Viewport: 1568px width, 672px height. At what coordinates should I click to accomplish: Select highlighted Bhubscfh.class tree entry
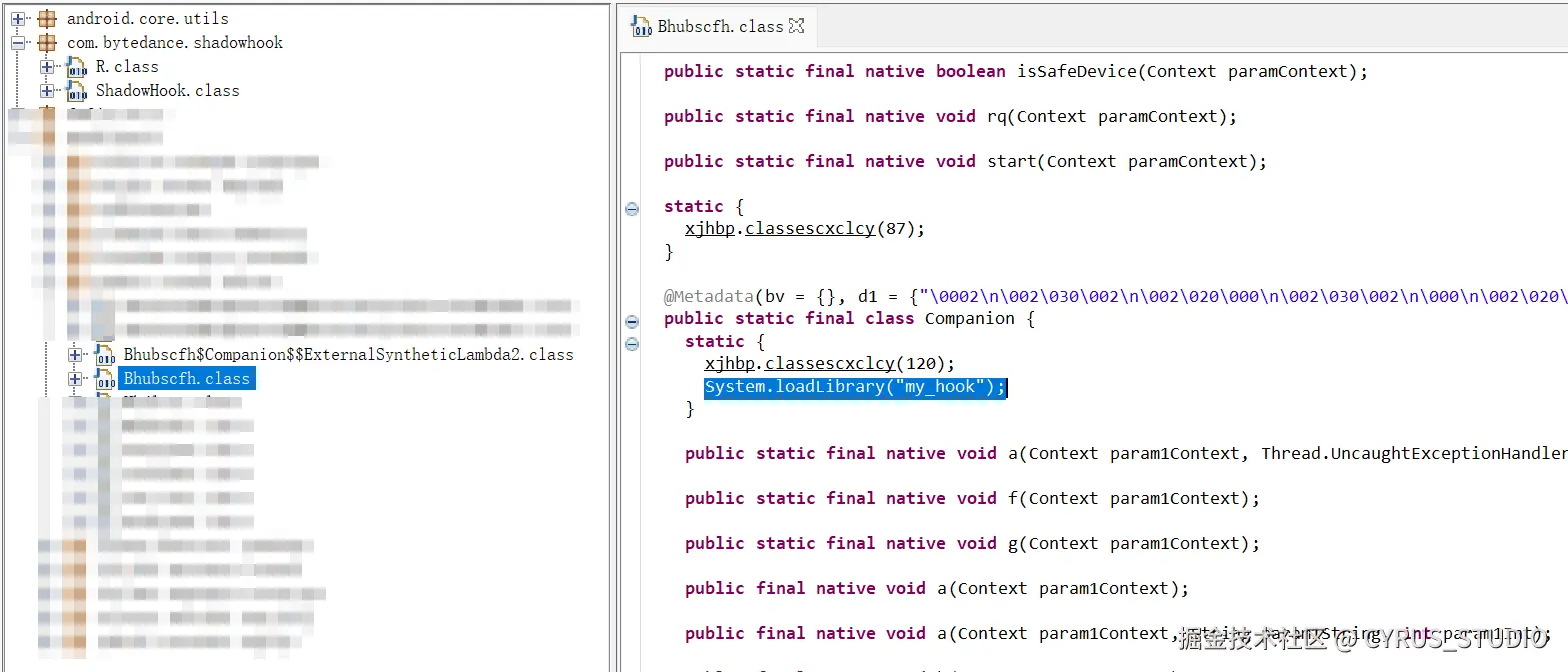point(187,378)
